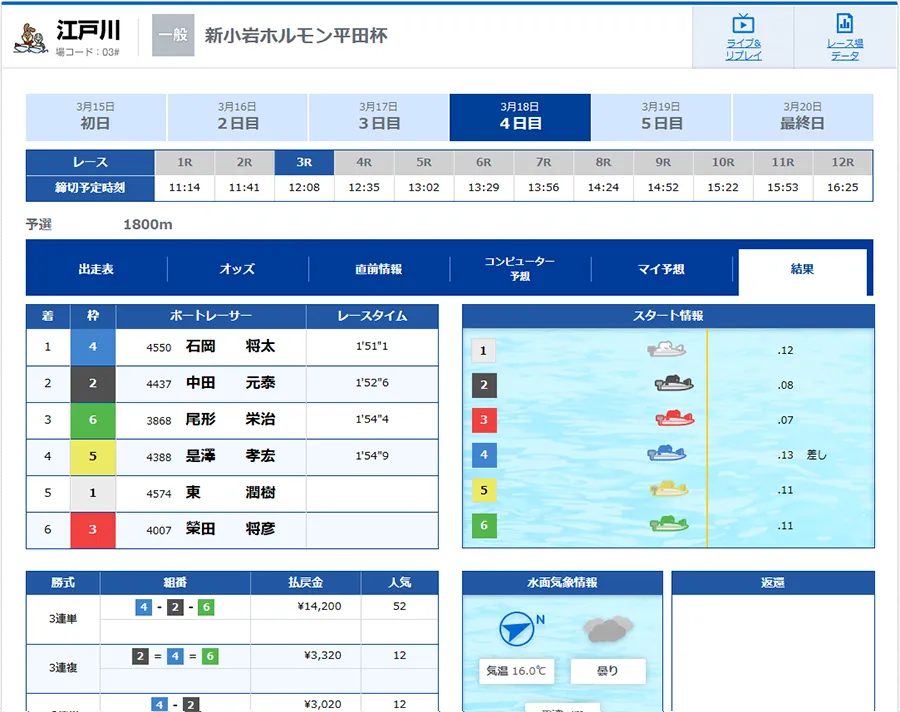This screenshot has height=712, width=900.
Task: Open the 直前情報 tab
Action: [x=379, y=269]
